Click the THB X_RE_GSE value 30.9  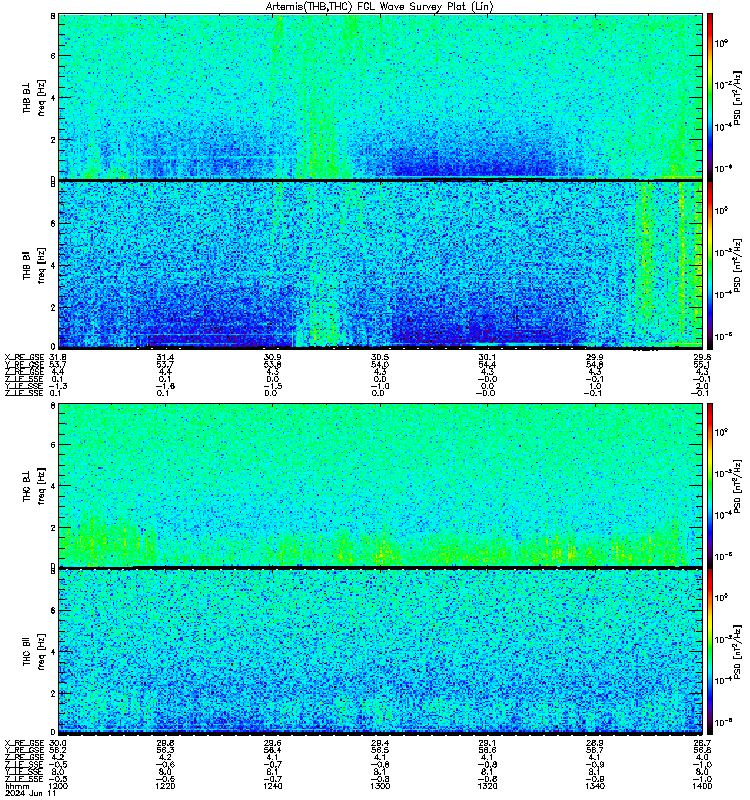(x=272, y=357)
